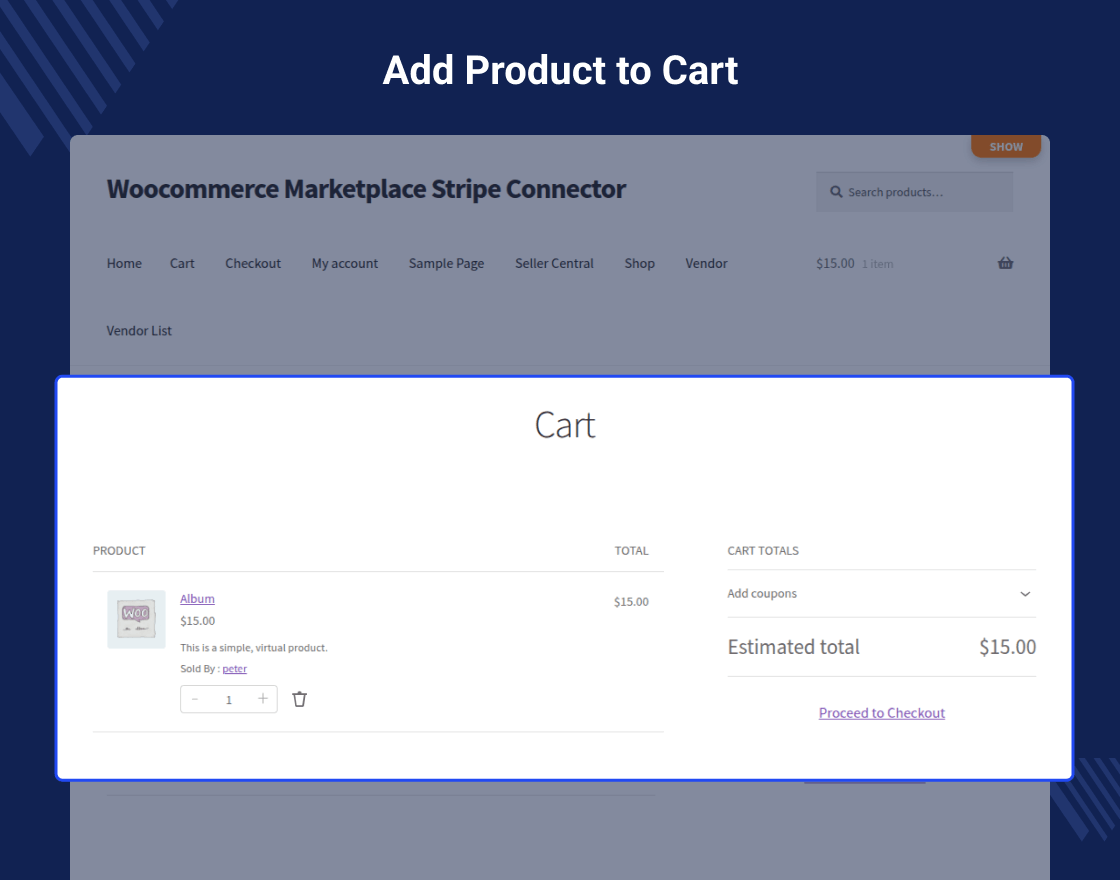The image size is (1120, 880).
Task: Click the search magnifier icon
Action: point(836,192)
